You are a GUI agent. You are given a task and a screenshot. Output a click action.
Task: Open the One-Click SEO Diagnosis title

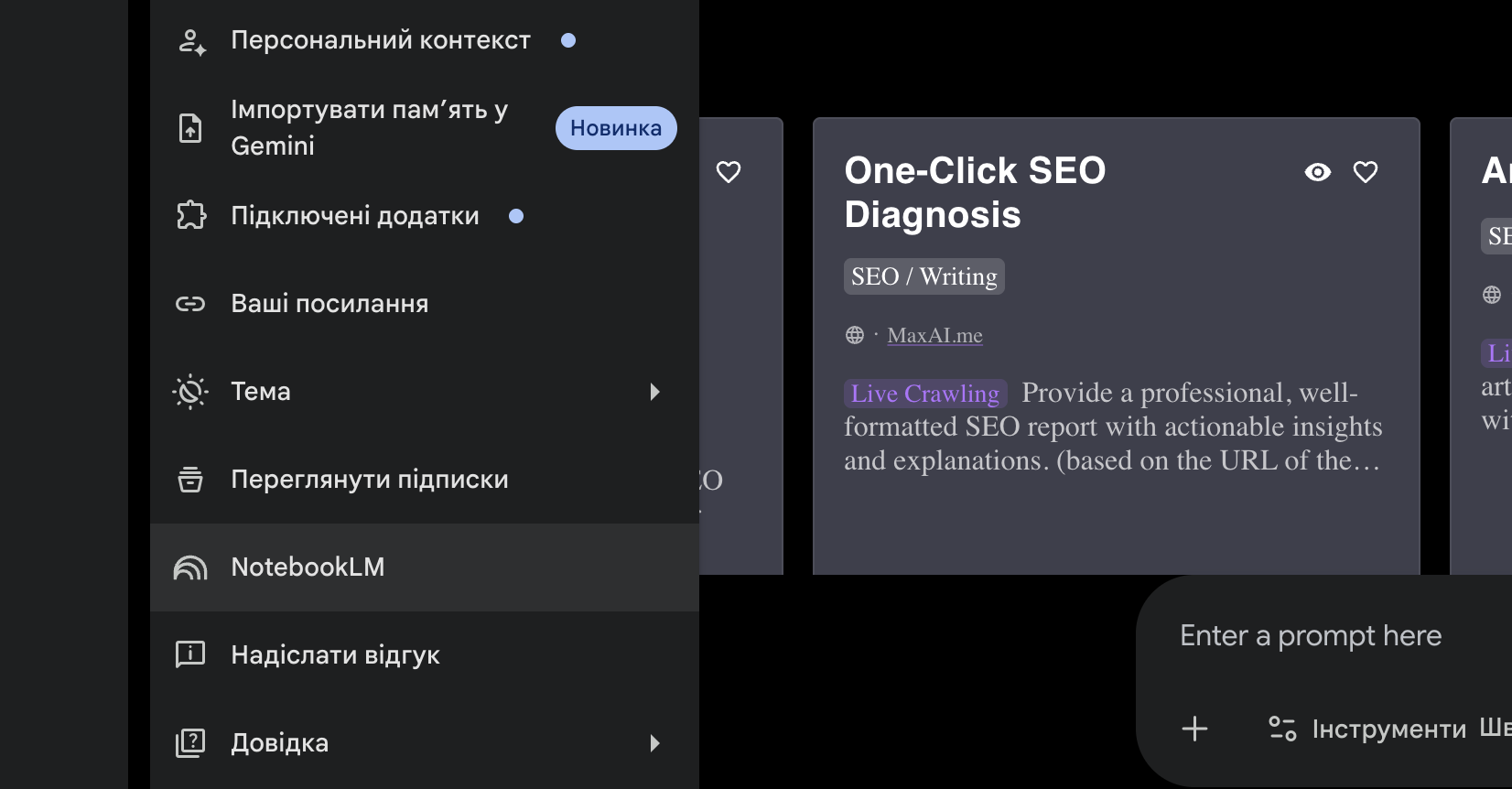click(x=975, y=192)
